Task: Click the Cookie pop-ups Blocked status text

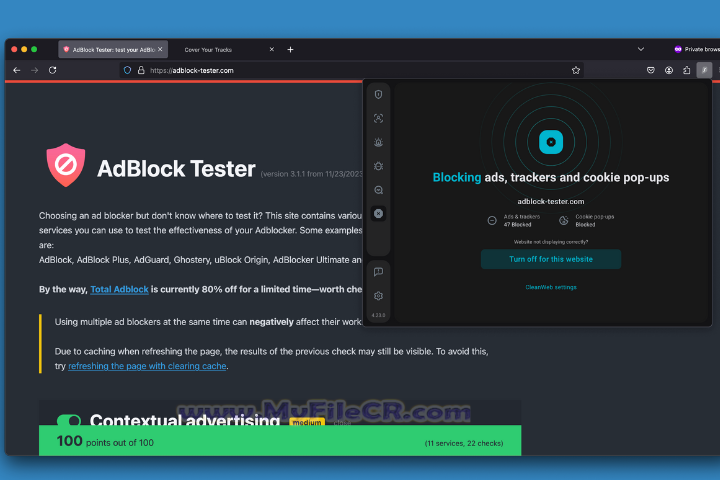Action: [x=585, y=225]
